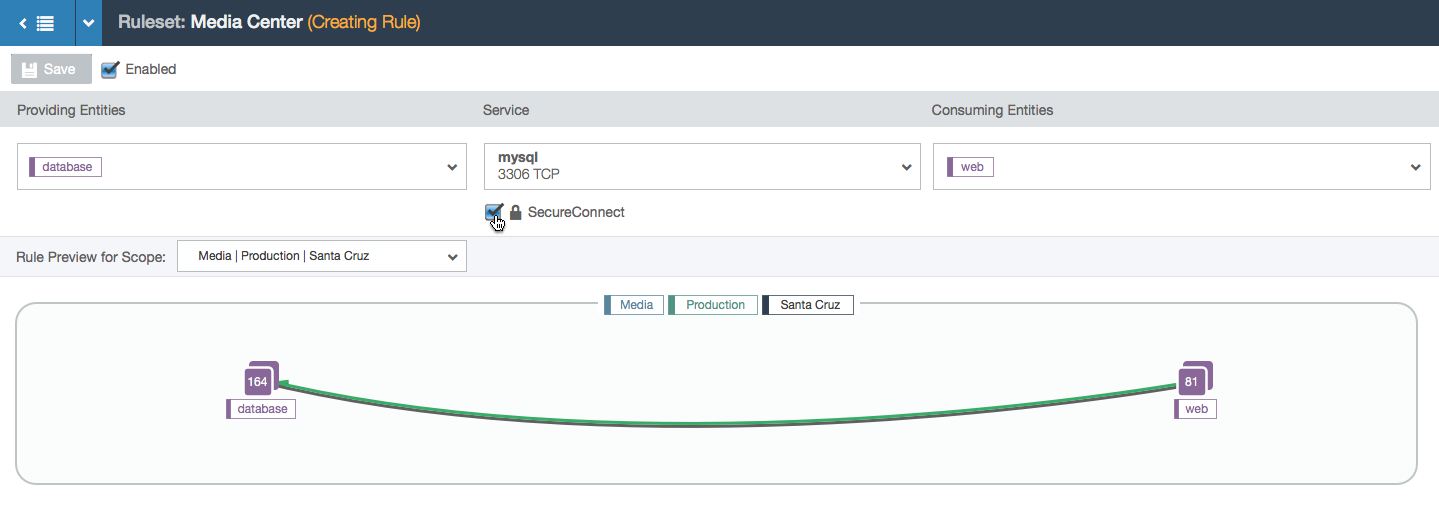Click the Production environment label tag
This screenshot has height=522, width=1439.
[x=713, y=304]
